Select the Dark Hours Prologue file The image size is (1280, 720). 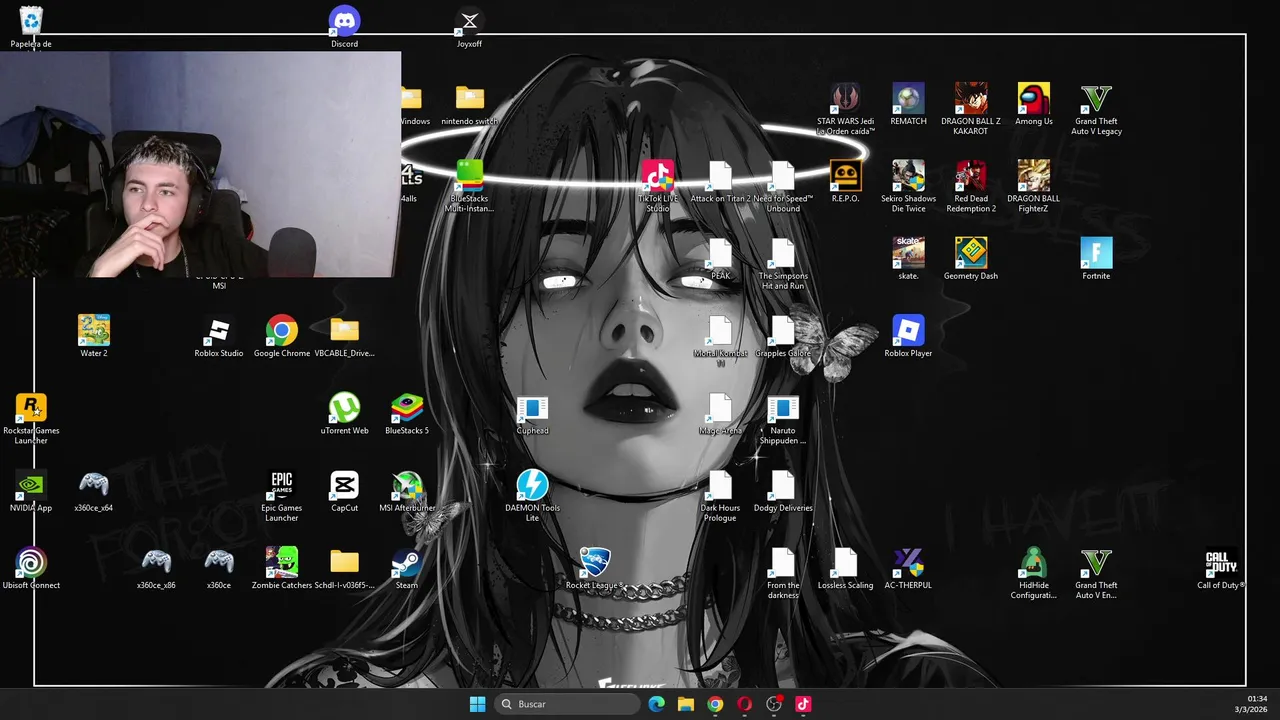720,497
